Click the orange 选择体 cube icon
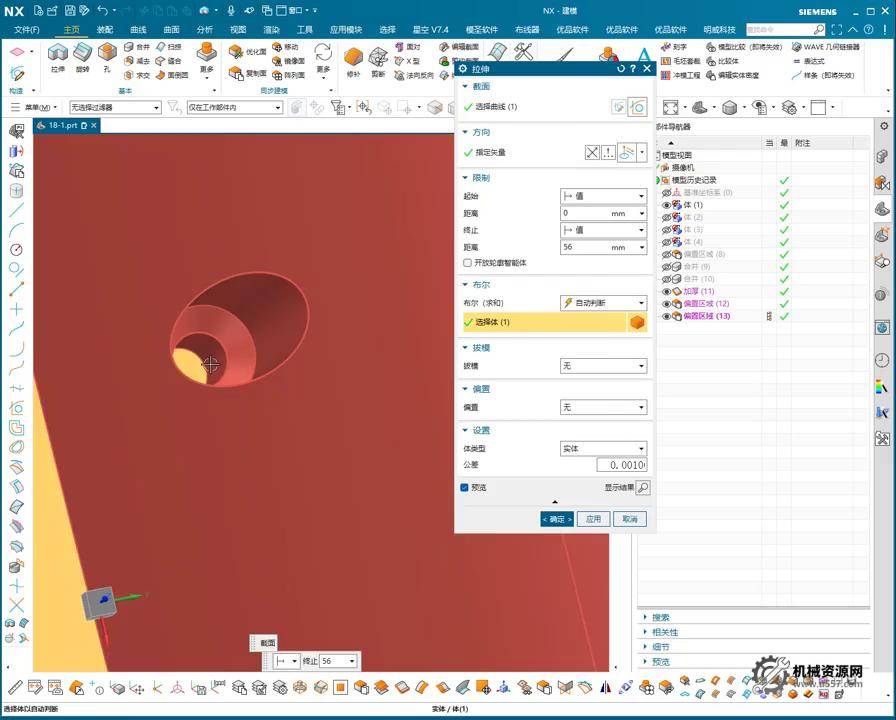 pos(636,322)
